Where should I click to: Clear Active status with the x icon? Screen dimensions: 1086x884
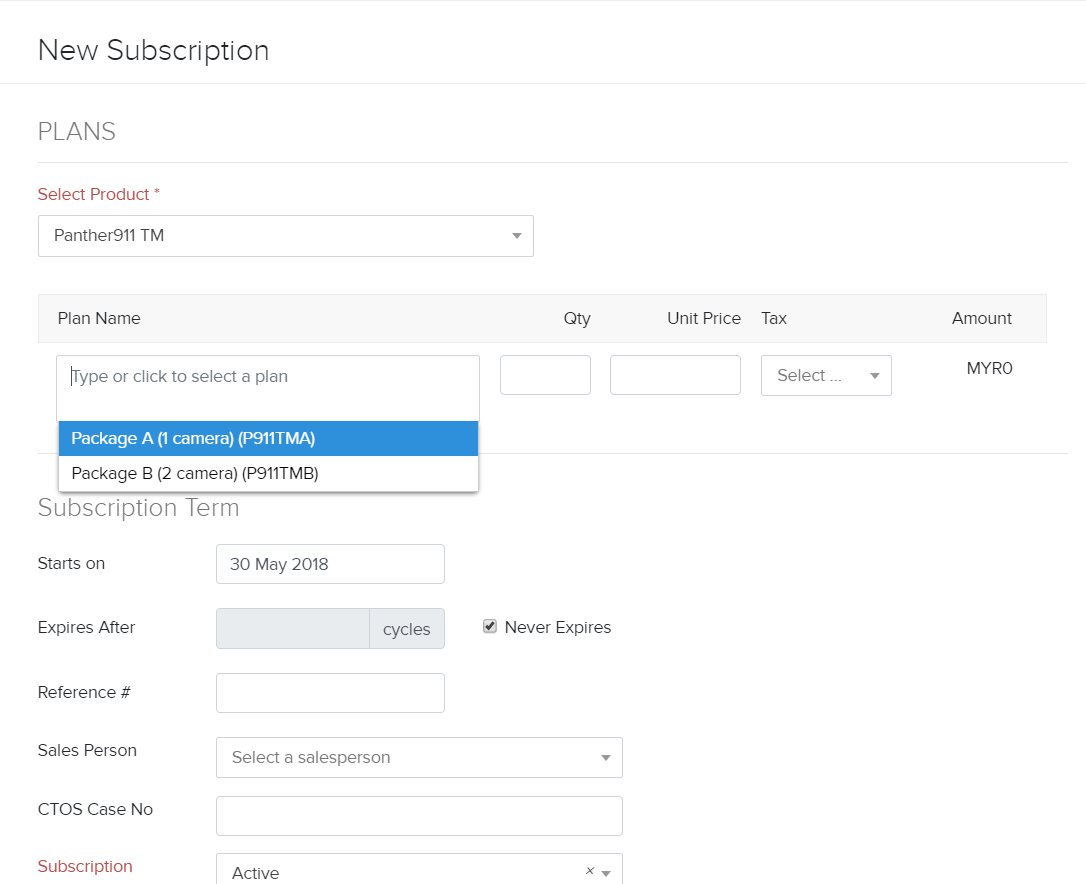point(589,871)
